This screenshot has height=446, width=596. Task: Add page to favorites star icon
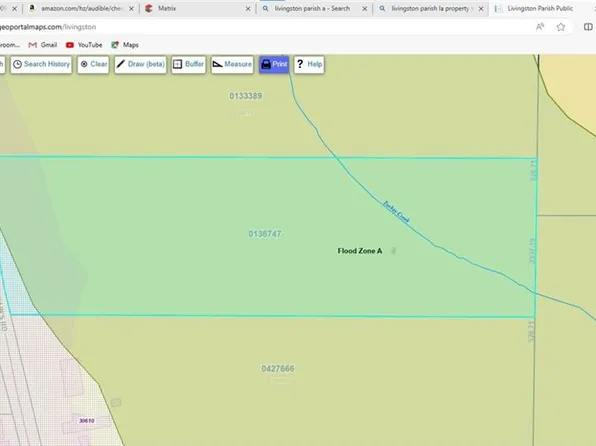(x=561, y=27)
